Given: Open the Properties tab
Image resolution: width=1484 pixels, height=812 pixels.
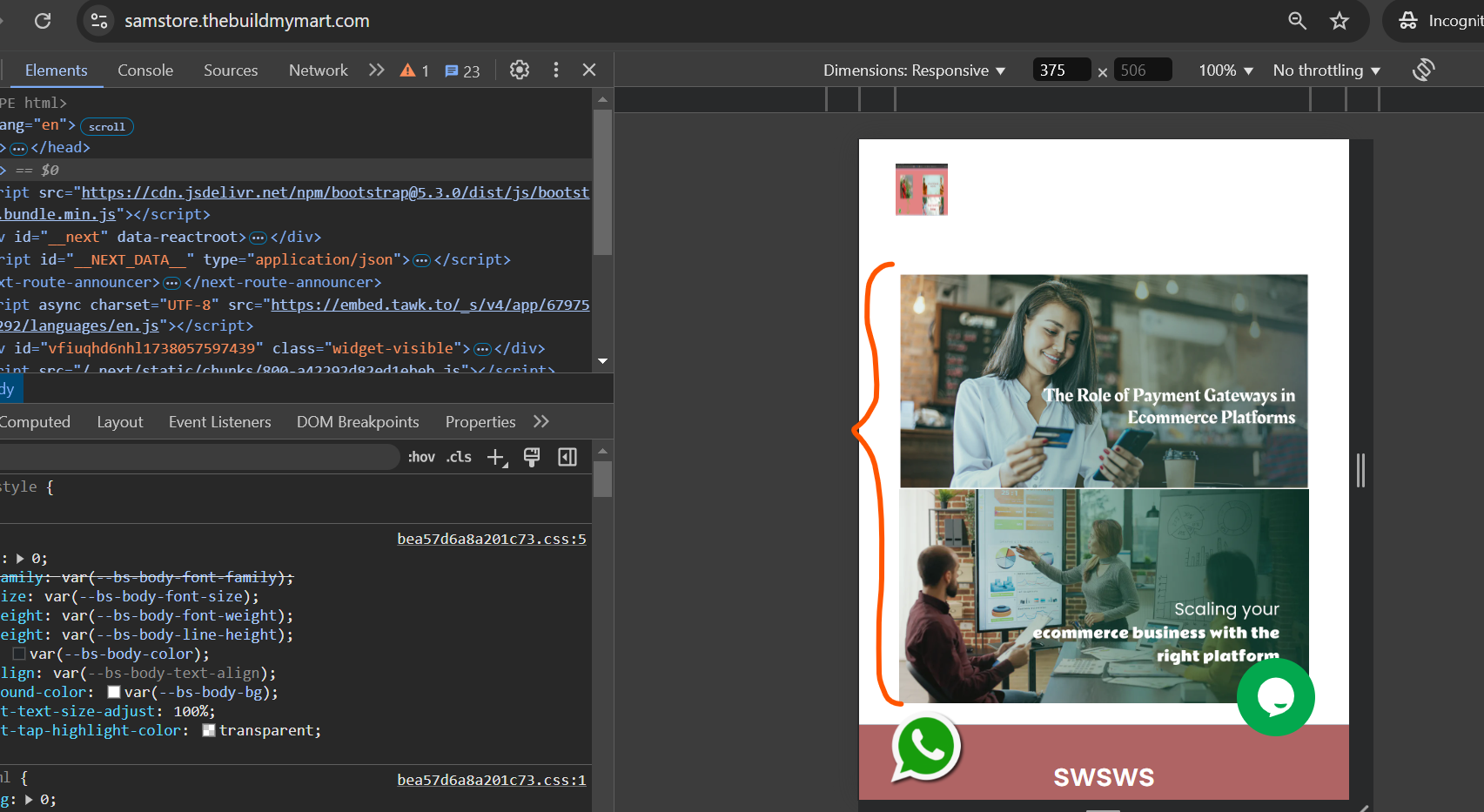Looking at the screenshot, I should (480, 422).
